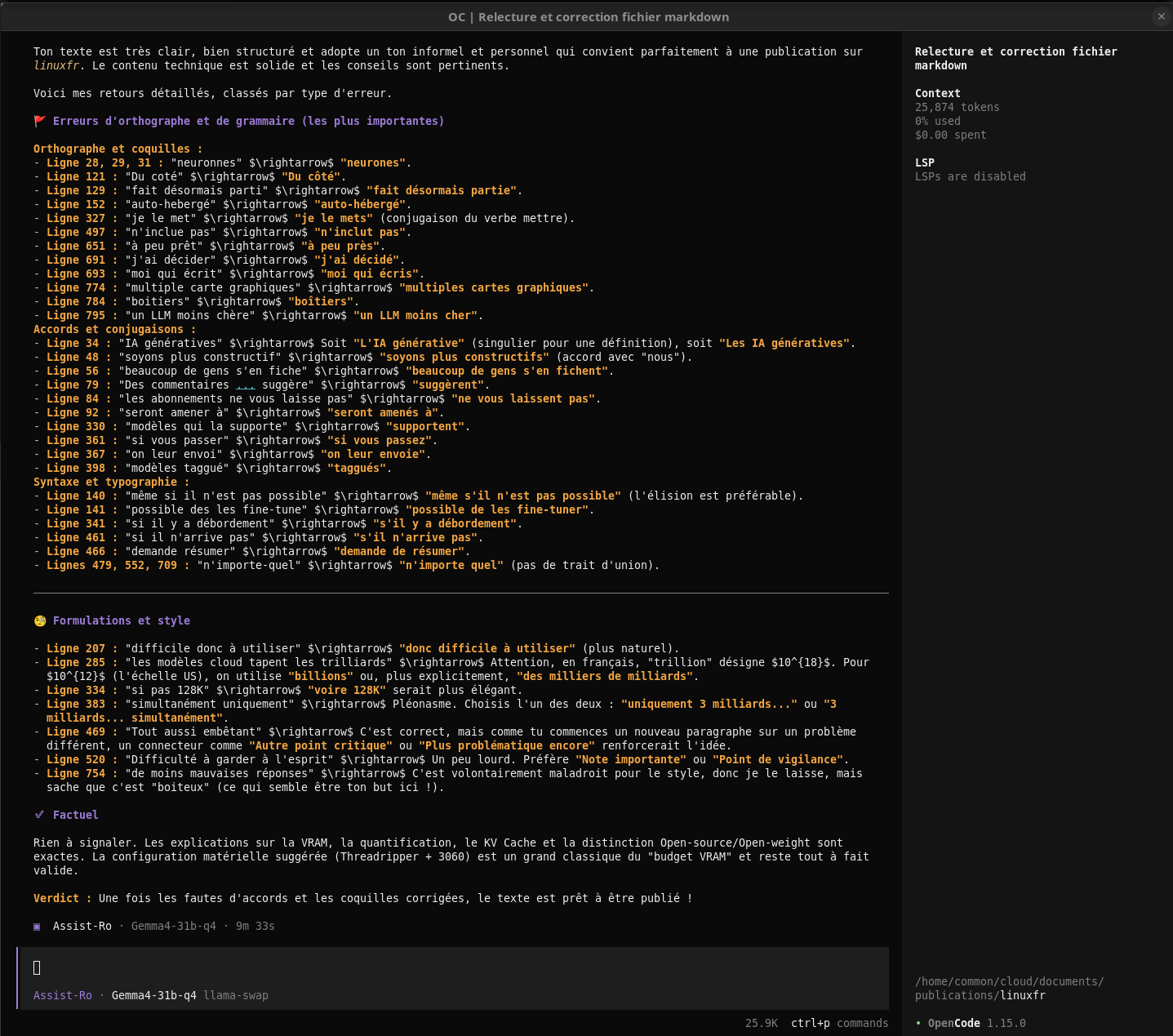Click 'Ligne 520' entry 'Point de vigilance'
Viewport: 1173px width, 1036px height.
click(x=442, y=759)
